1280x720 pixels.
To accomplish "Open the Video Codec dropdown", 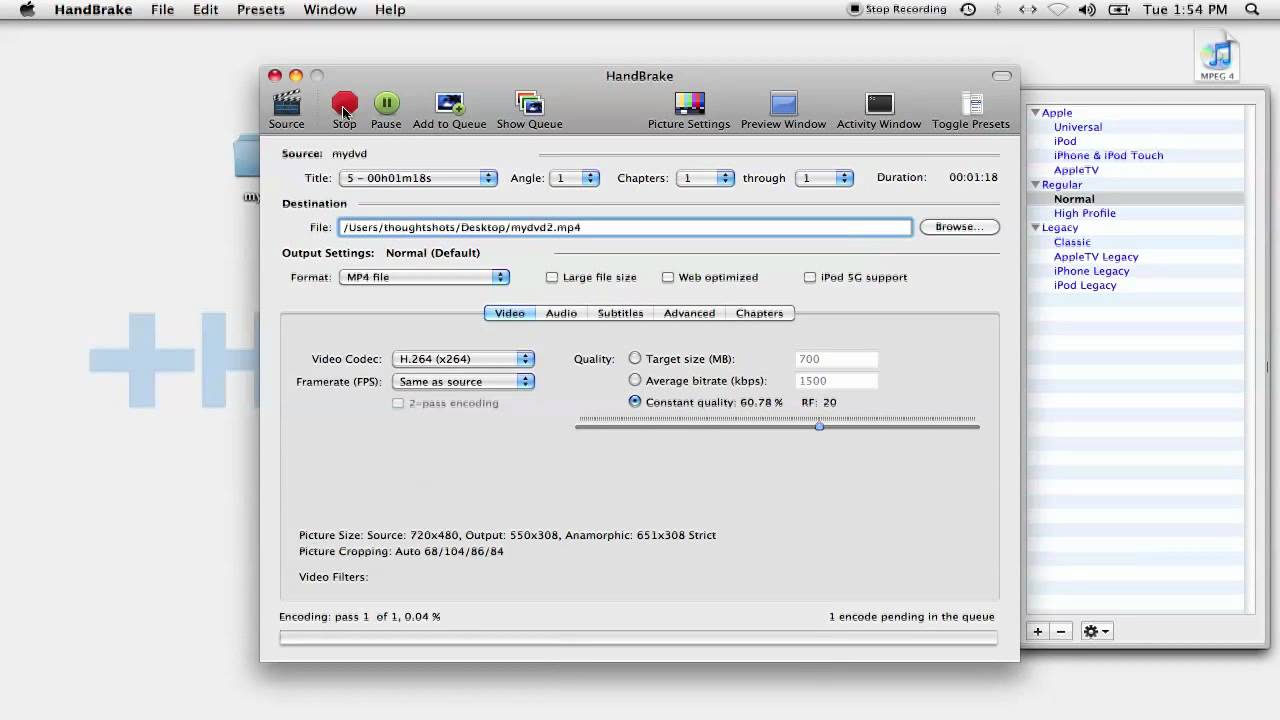I will (x=463, y=358).
